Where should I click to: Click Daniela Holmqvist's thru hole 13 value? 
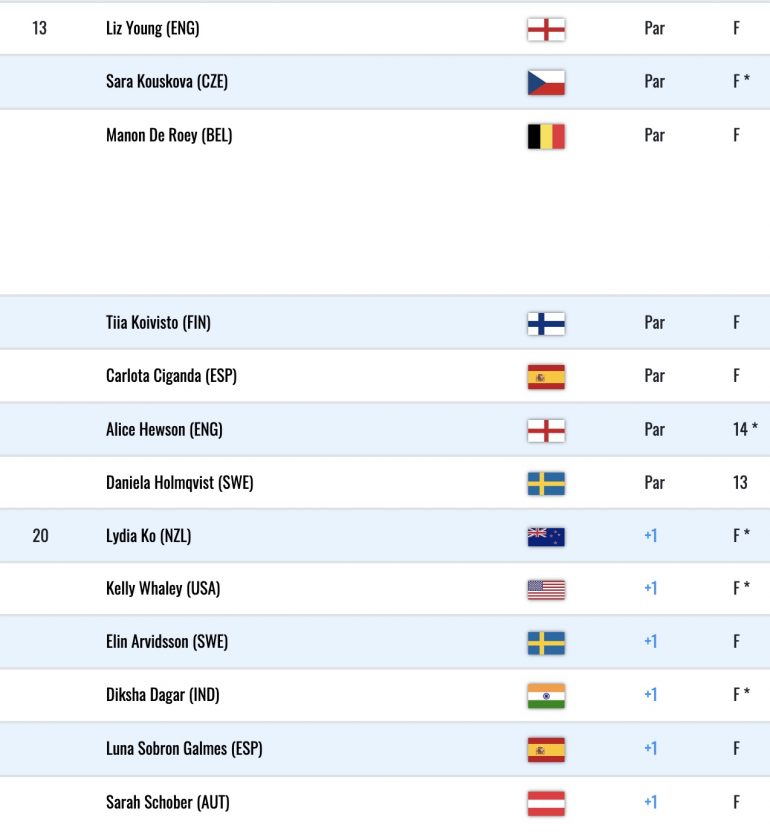tap(741, 483)
